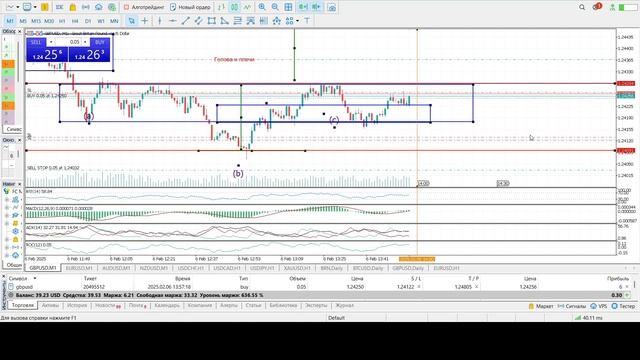The height and width of the screenshot is (360, 640).
Task: Open the Signals radio-wave icon
Action: click(x=86, y=7)
